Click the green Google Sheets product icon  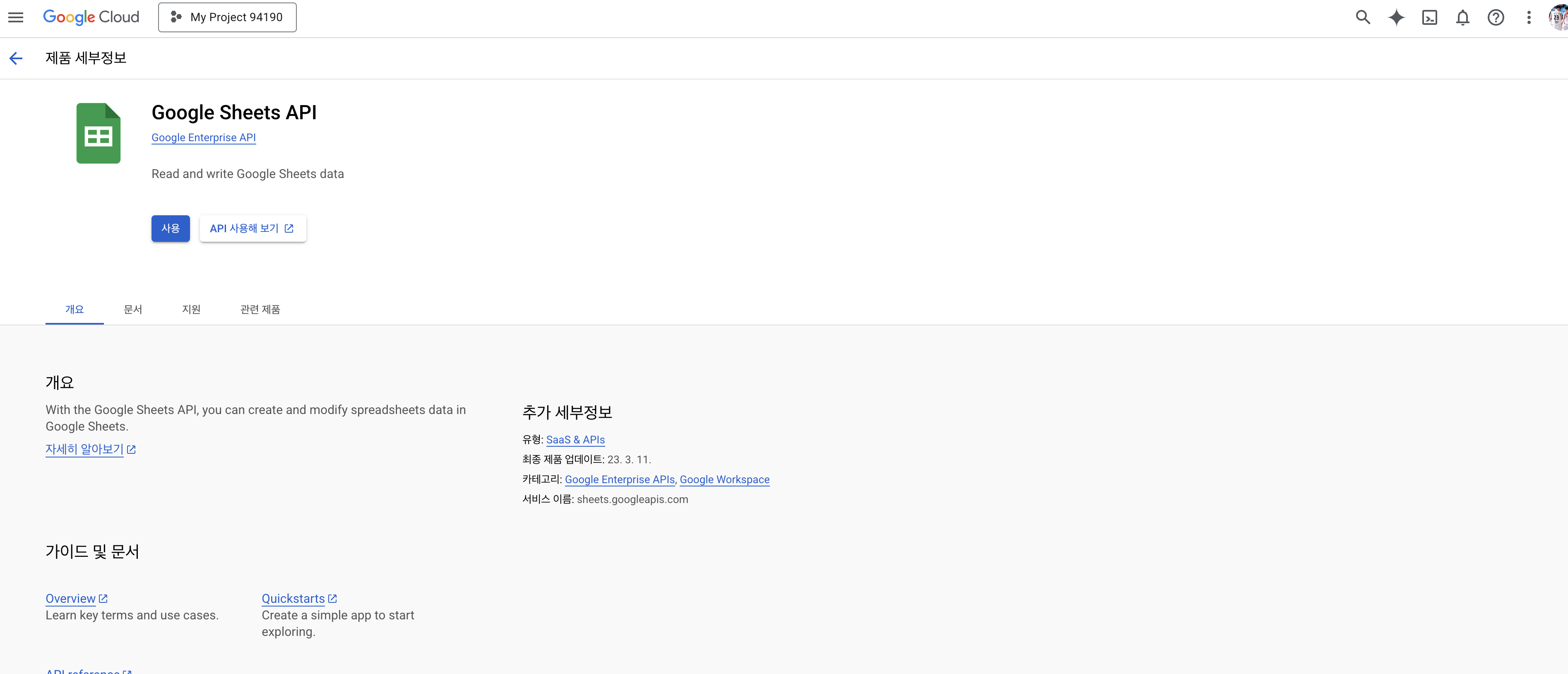98,133
